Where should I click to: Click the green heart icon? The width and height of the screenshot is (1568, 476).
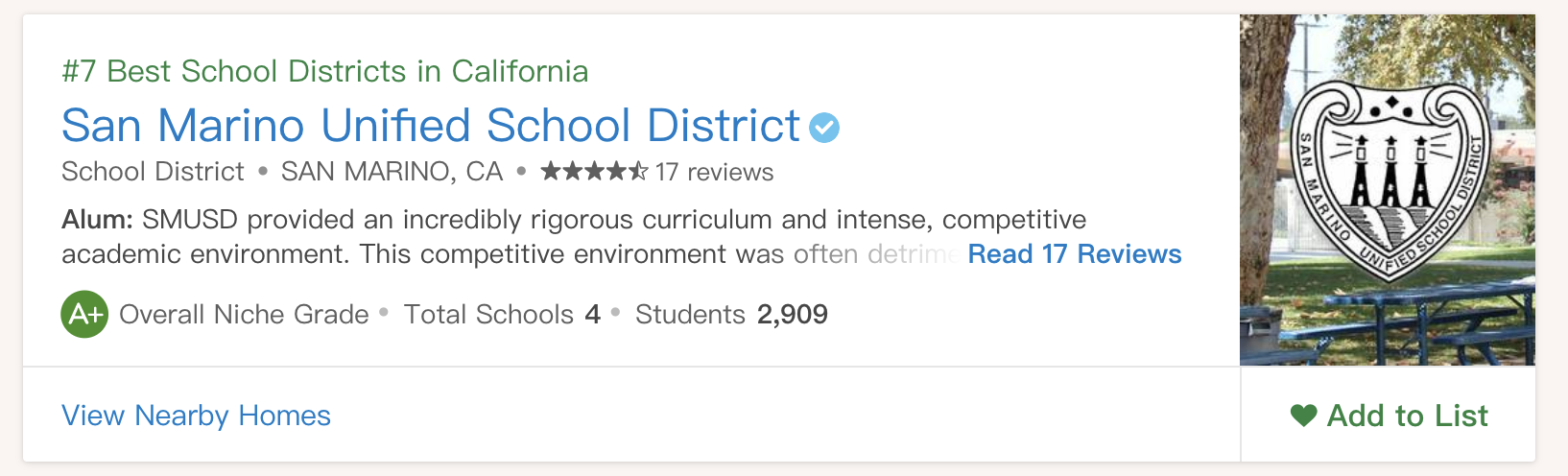click(x=1303, y=416)
